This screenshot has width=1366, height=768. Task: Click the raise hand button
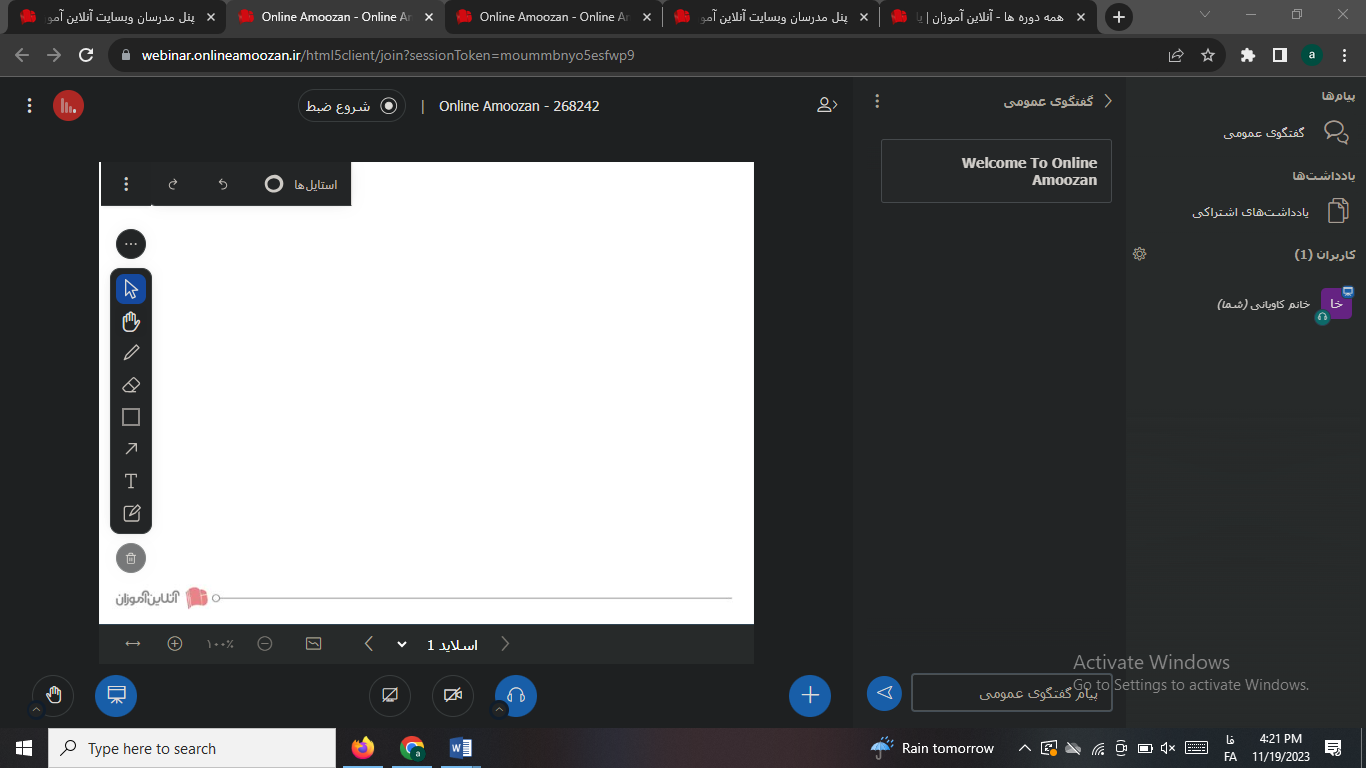click(x=53, y=696)
